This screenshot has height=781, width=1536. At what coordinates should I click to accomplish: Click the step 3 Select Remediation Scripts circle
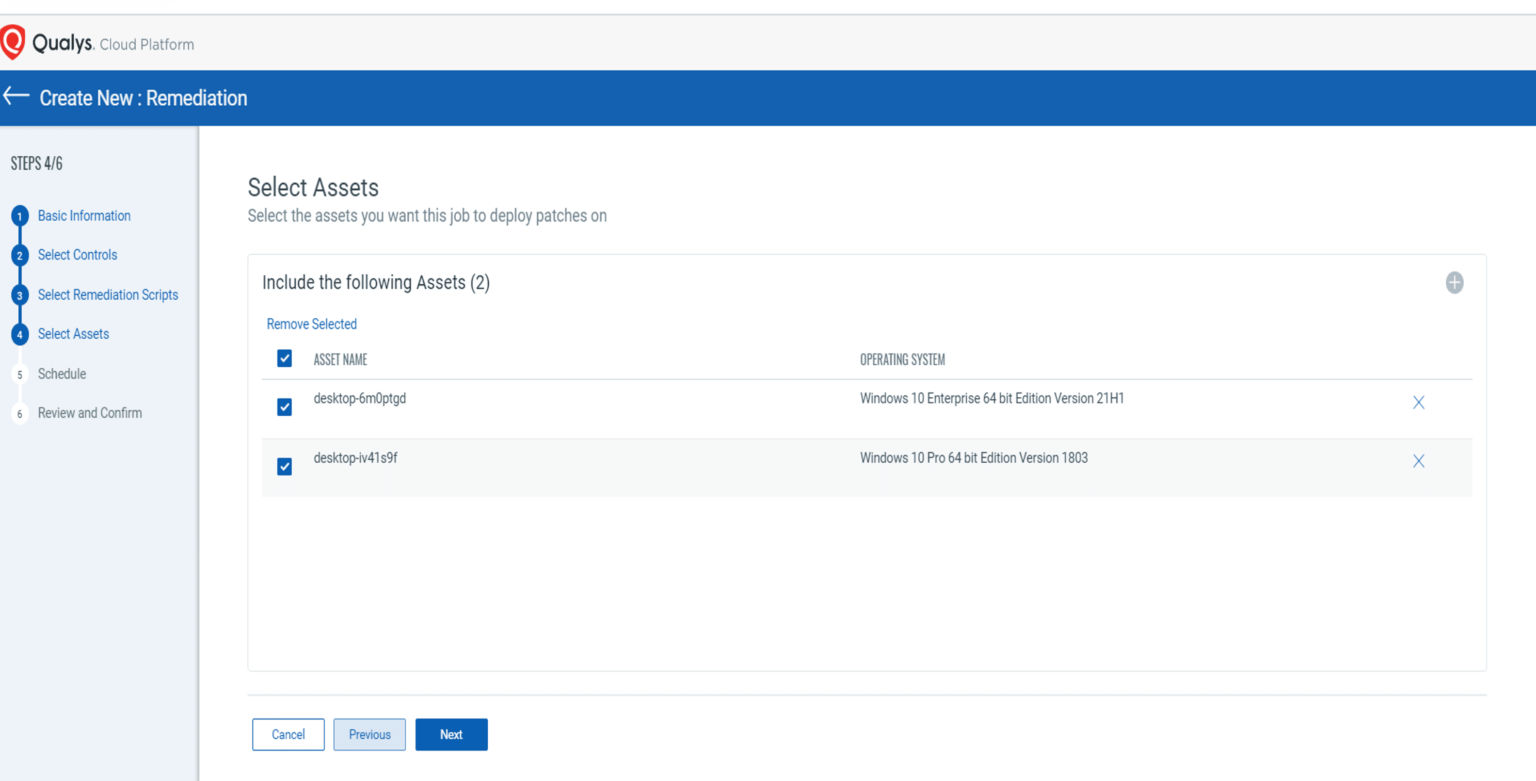click(x=19, y=294)
